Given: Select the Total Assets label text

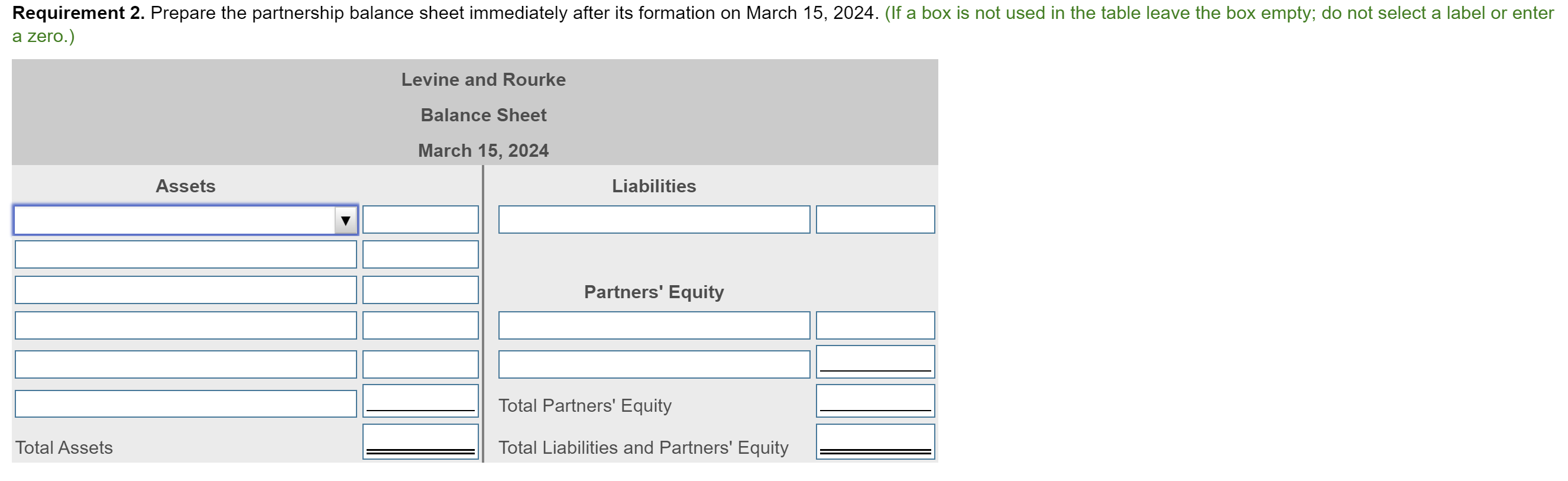Looking at the screenshot, I should pyautogui.click(x=64, y=447).
